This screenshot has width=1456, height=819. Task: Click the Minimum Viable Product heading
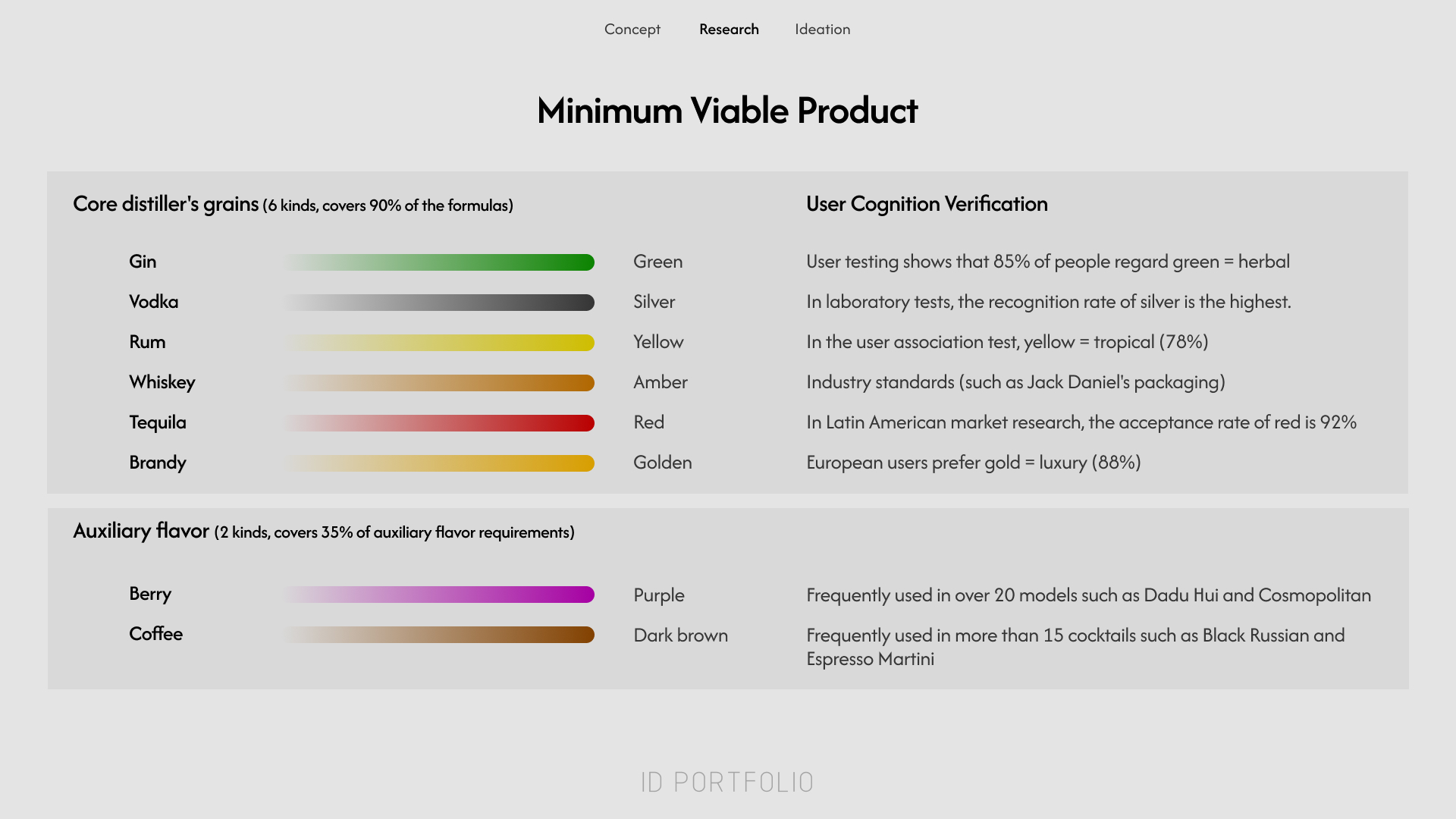(727, 111)
